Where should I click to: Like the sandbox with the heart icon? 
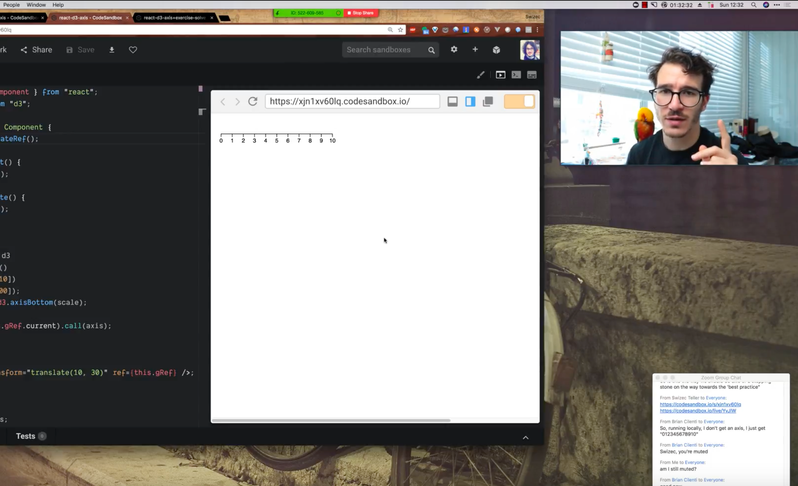tap(133, 50)
